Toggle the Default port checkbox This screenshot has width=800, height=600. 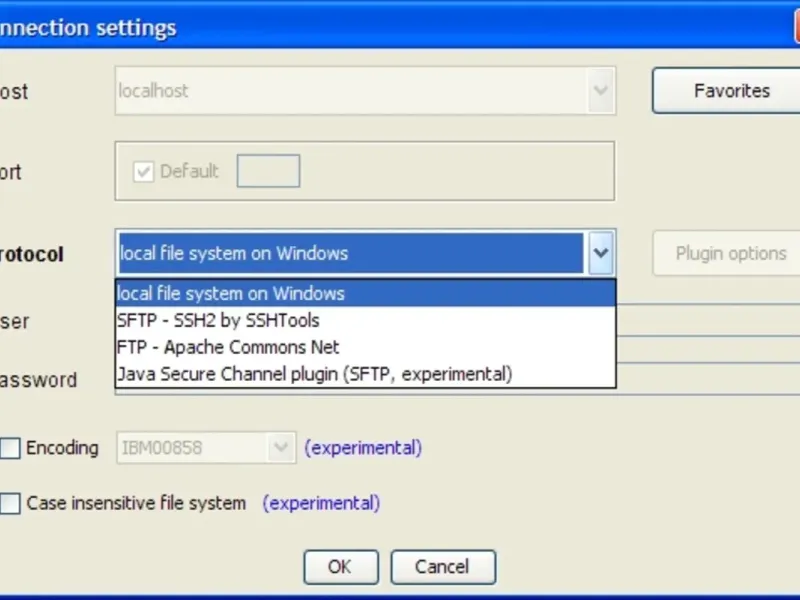coord(143,171)
